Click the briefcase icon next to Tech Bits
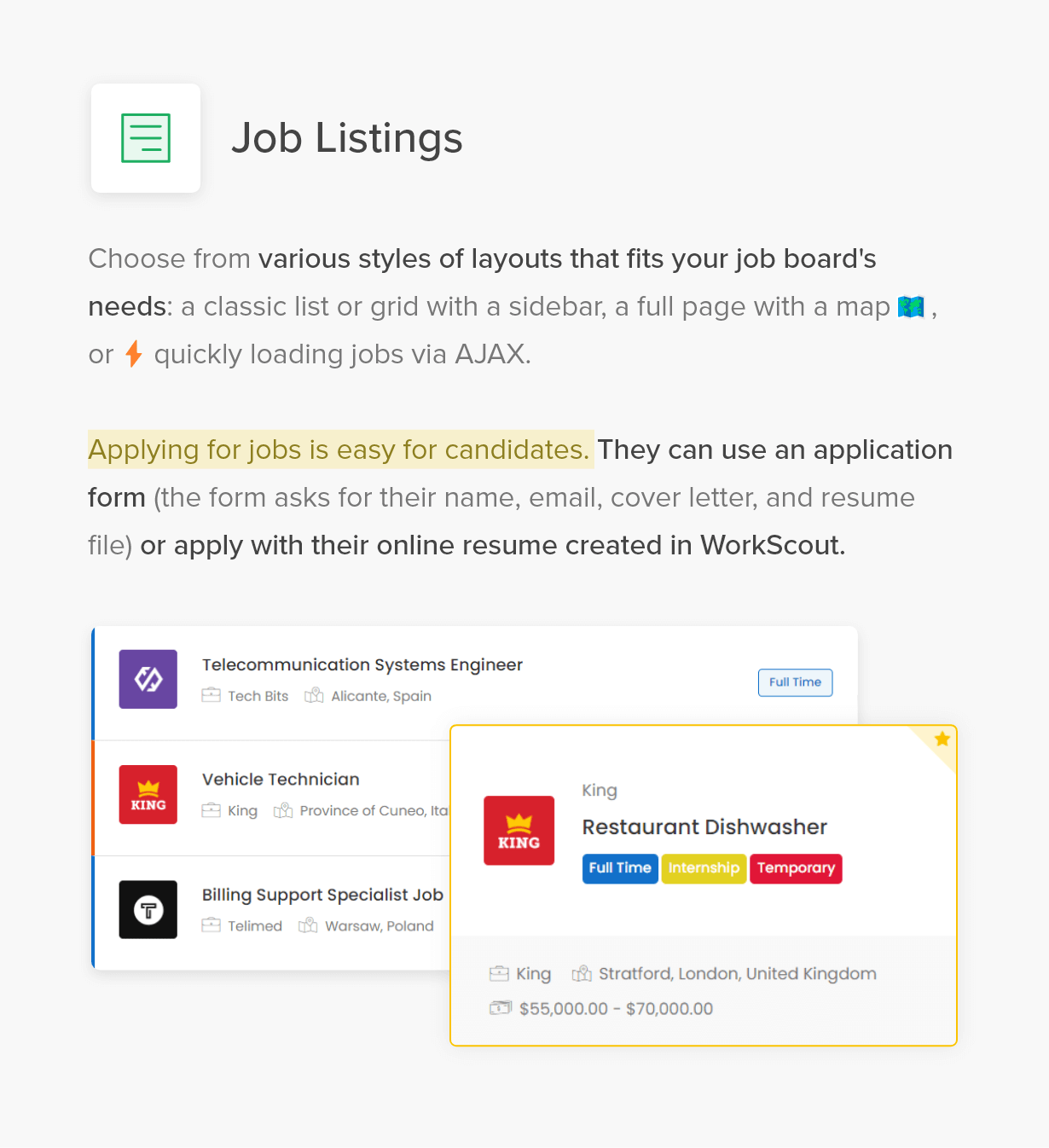 pos(211,695)
